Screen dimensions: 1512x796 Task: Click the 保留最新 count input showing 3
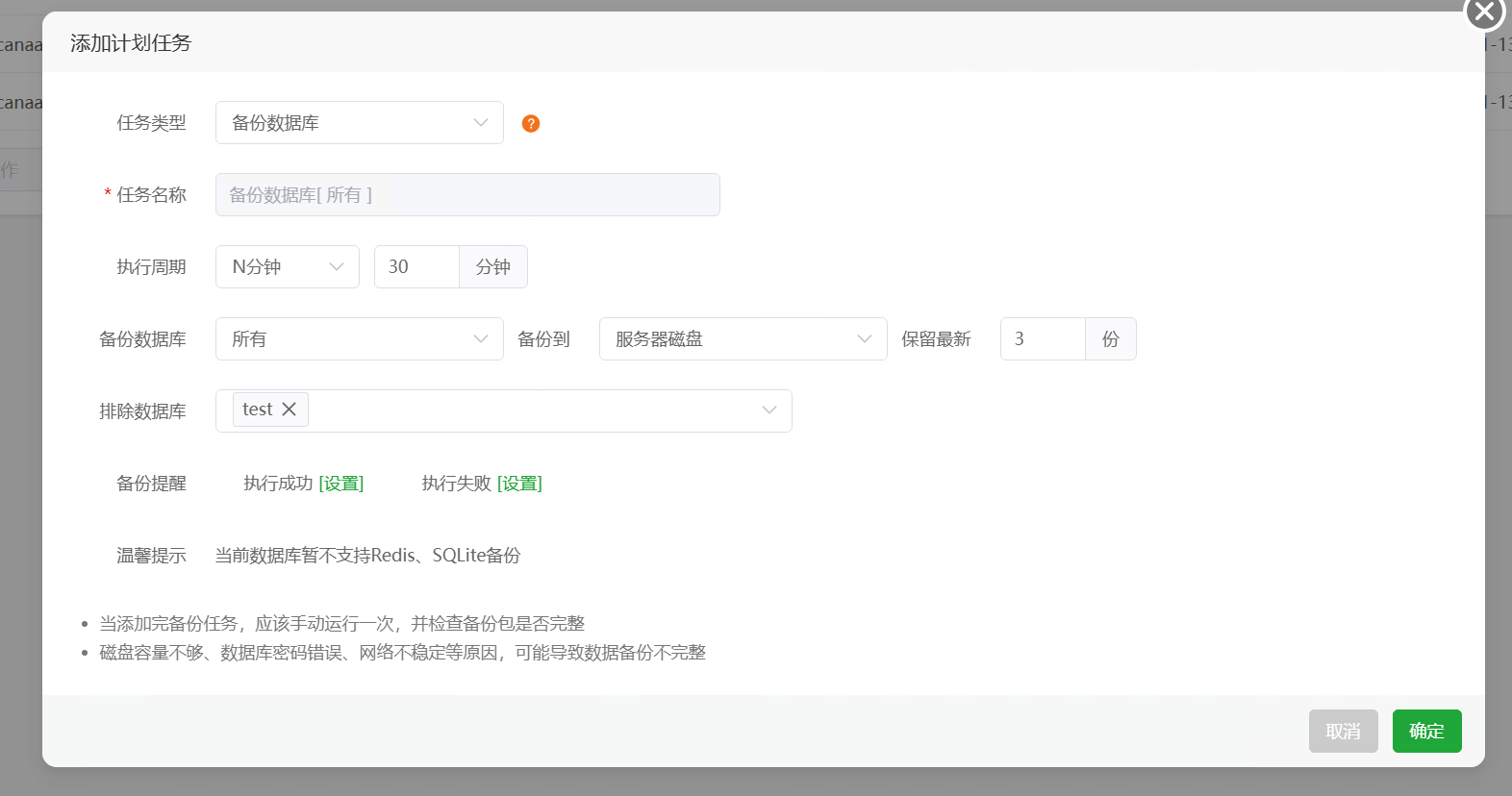(x=1044, y=339)
